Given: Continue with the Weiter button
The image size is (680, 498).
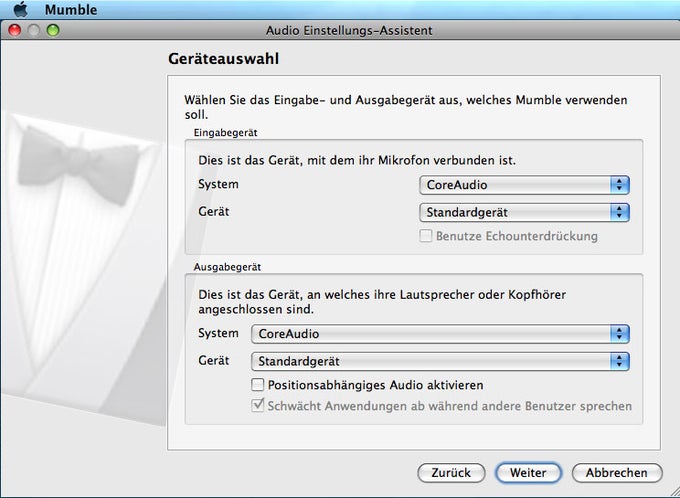Looking at the screenshot, I should (528, 472).
